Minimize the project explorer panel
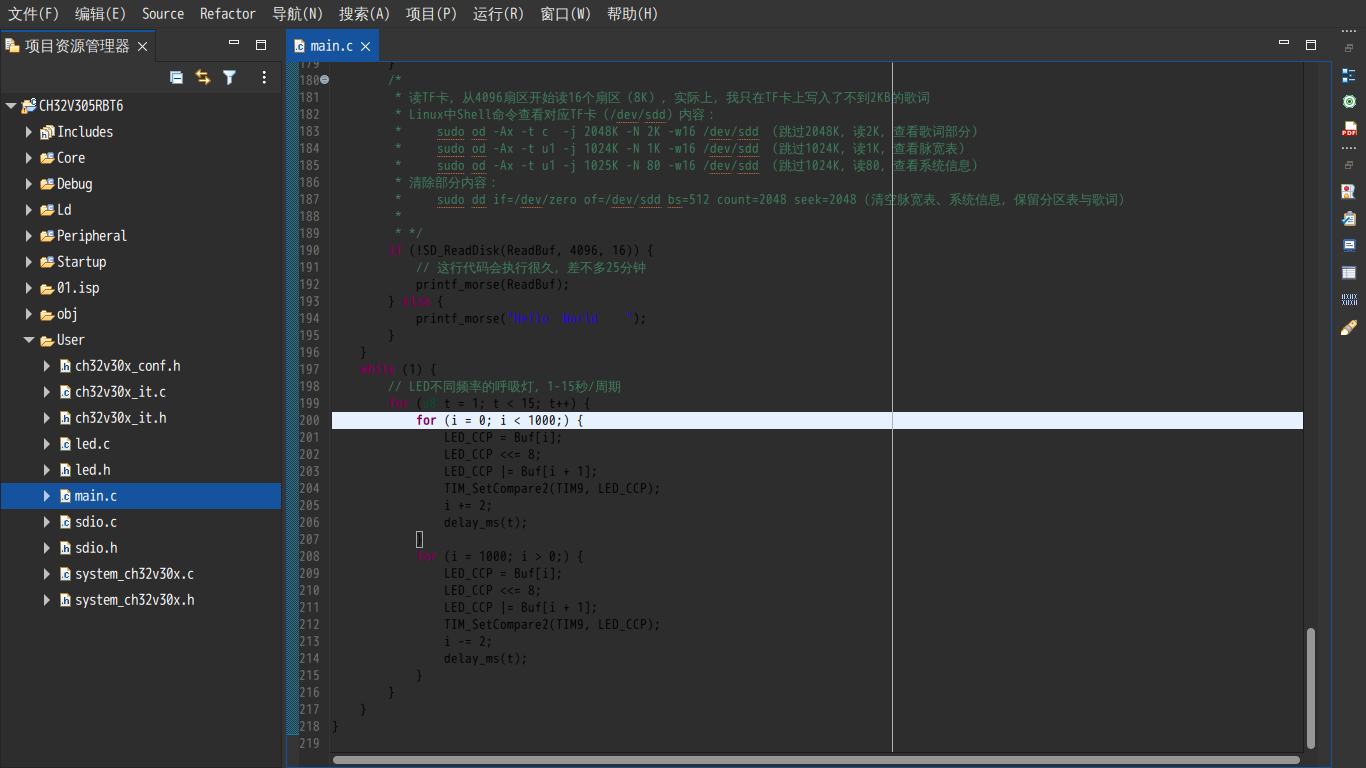 pos(234,44)
